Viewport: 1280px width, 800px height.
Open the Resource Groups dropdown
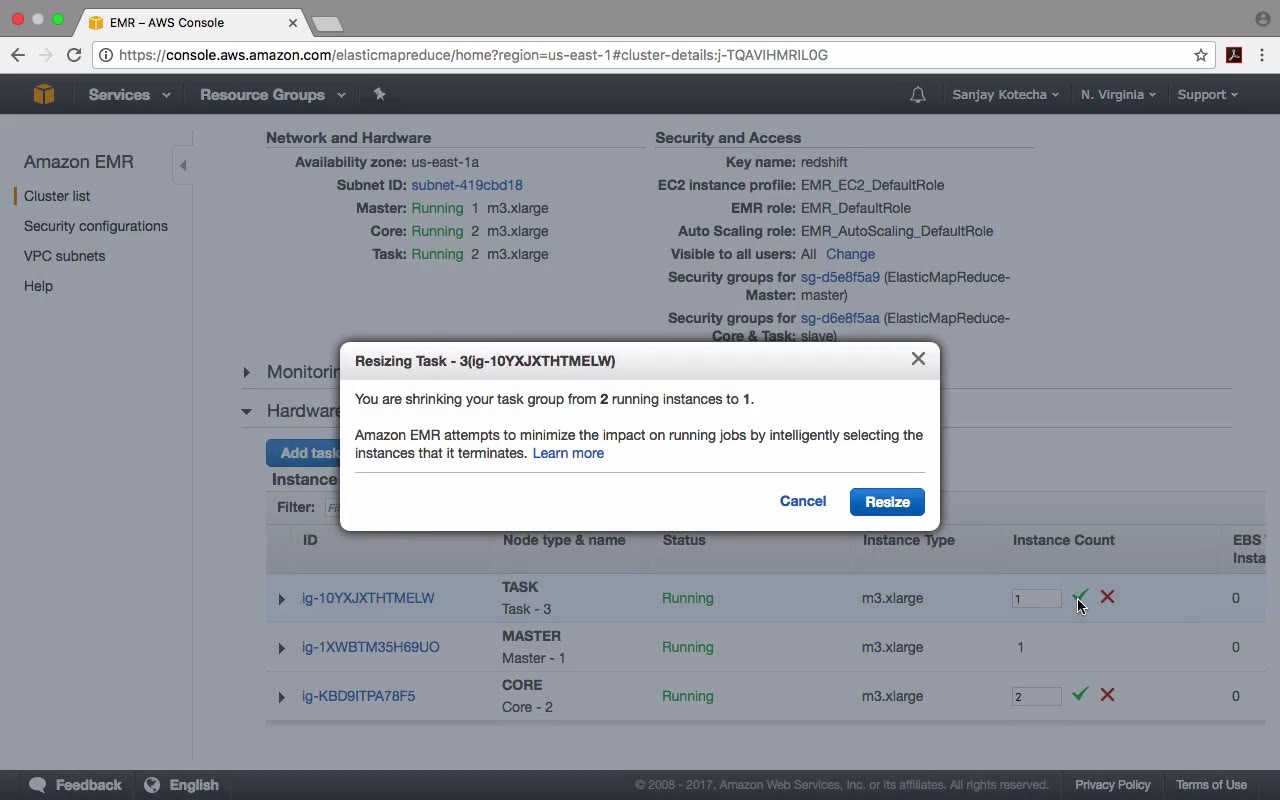tap(273, 95)
